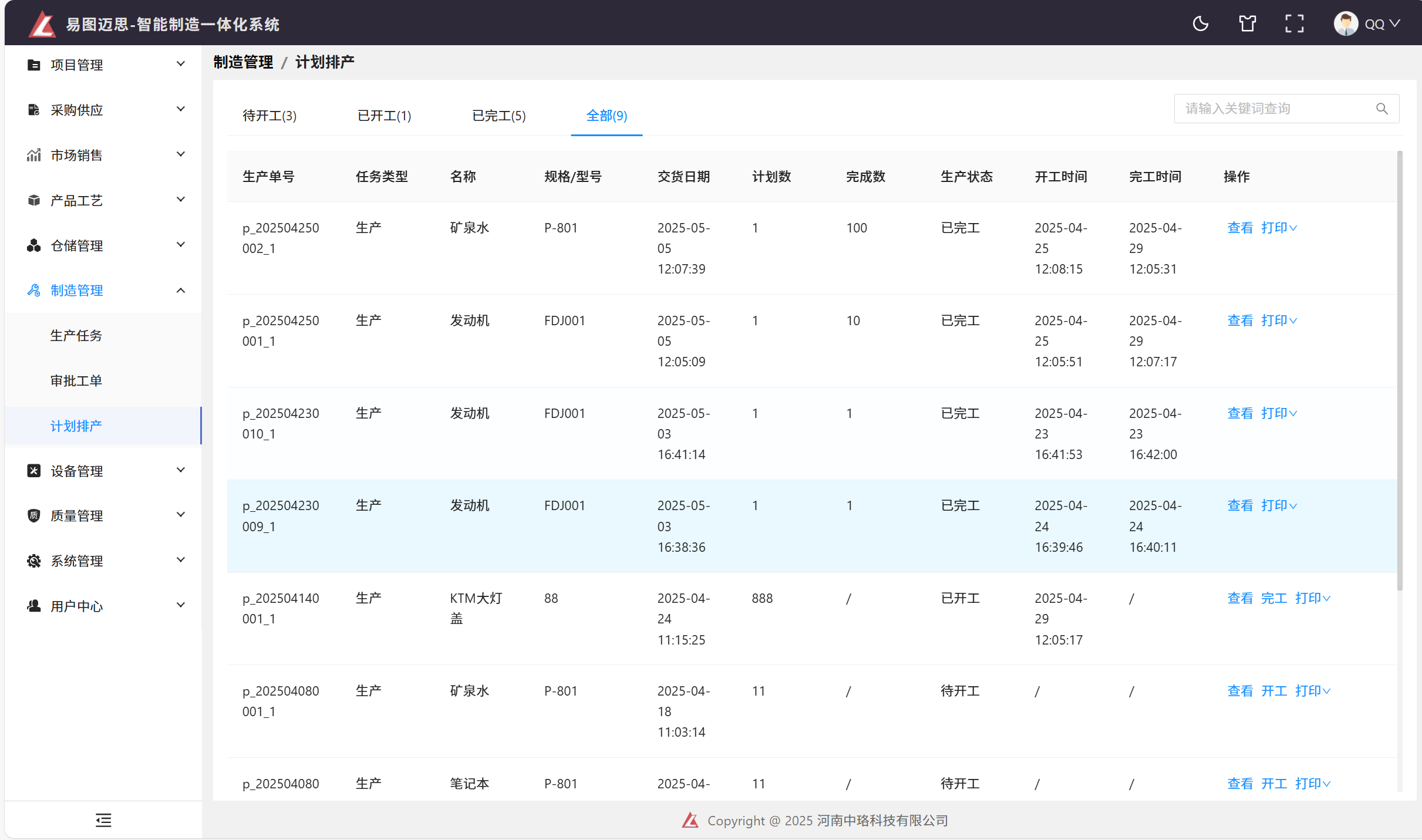This screenshot has width=1422, height=840.
Task: Click 开工 for order p_202504080001_1
Action: [1274, 691]
